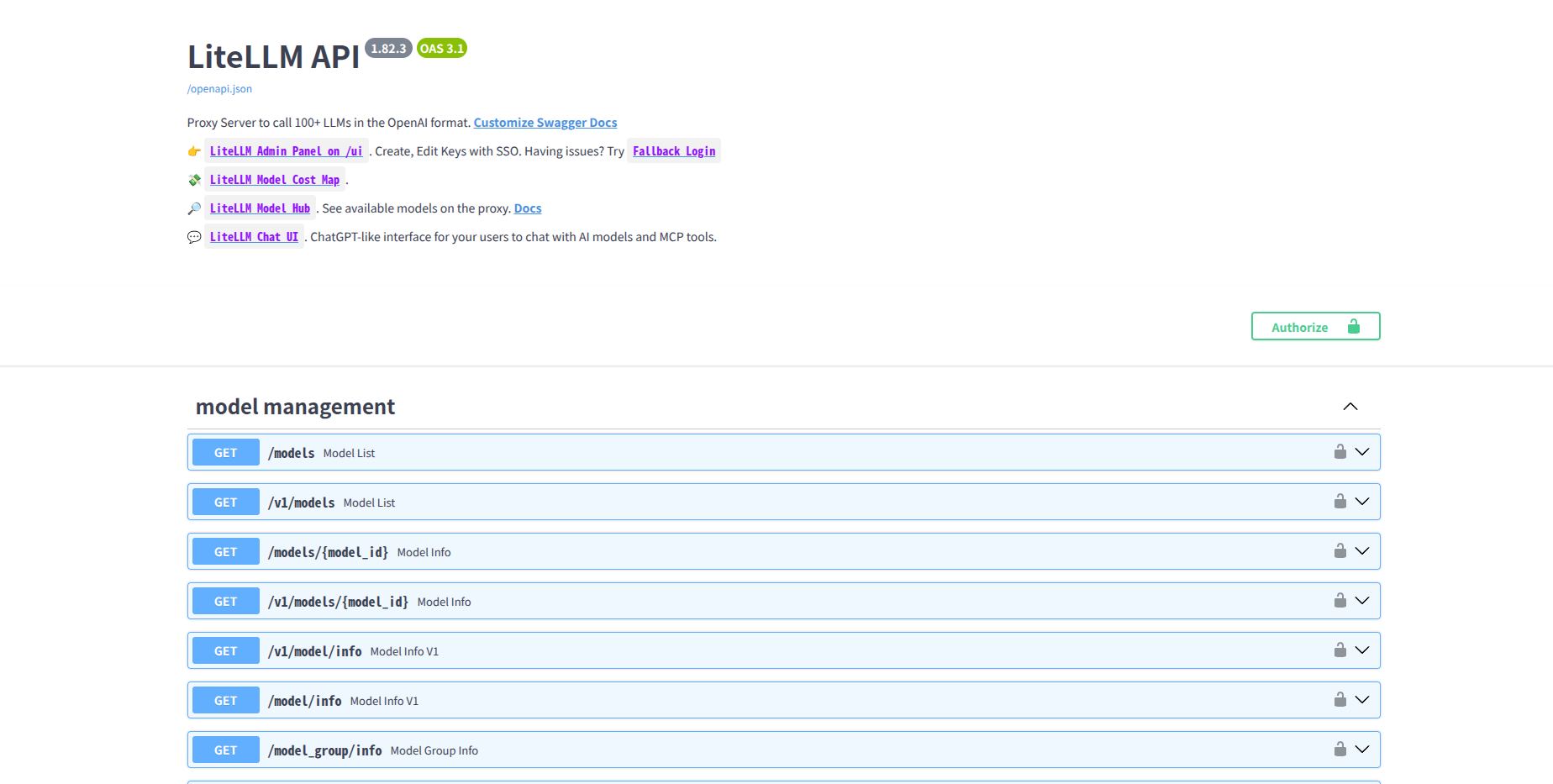Click the /v1/models/{model_id} path text

point(339,602)
